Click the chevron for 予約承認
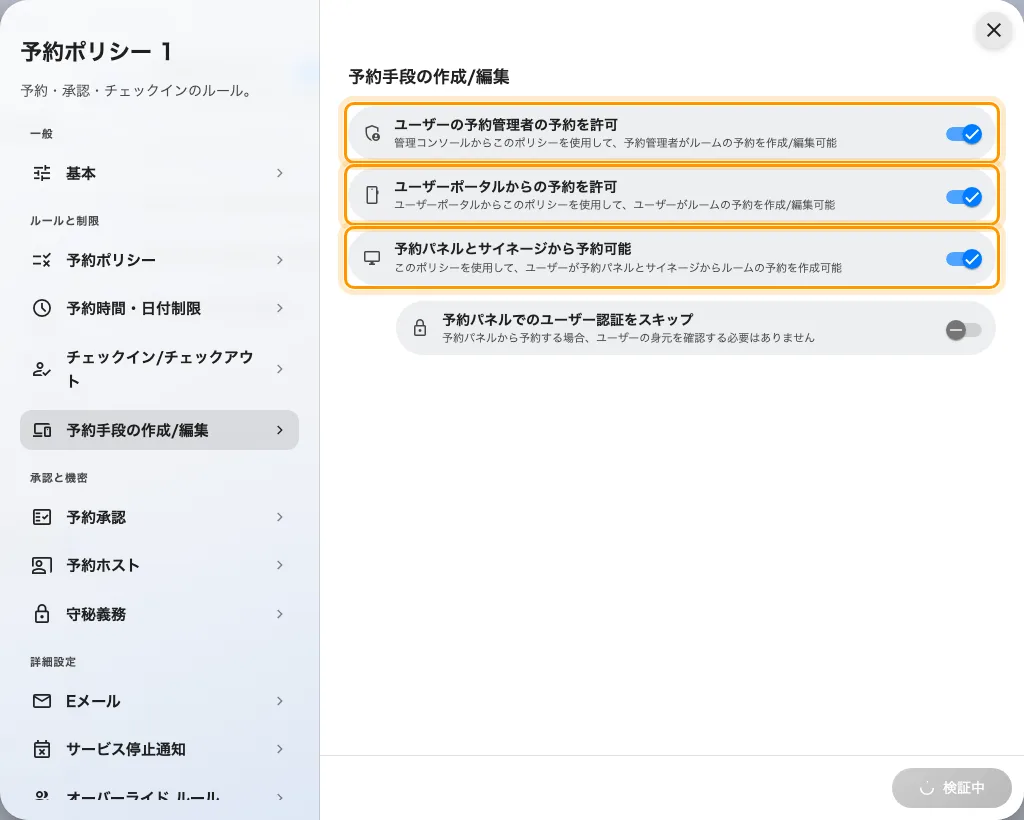 tap(280, 517)
